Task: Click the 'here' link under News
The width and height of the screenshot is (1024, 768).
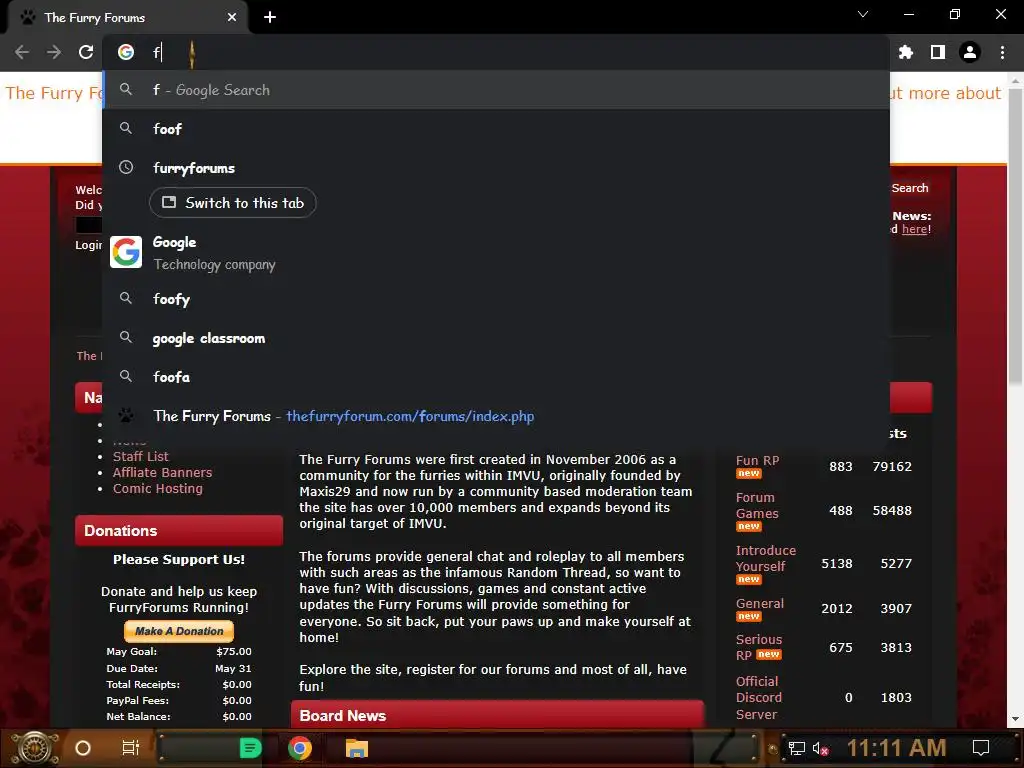Action: (x=914, y=229)
